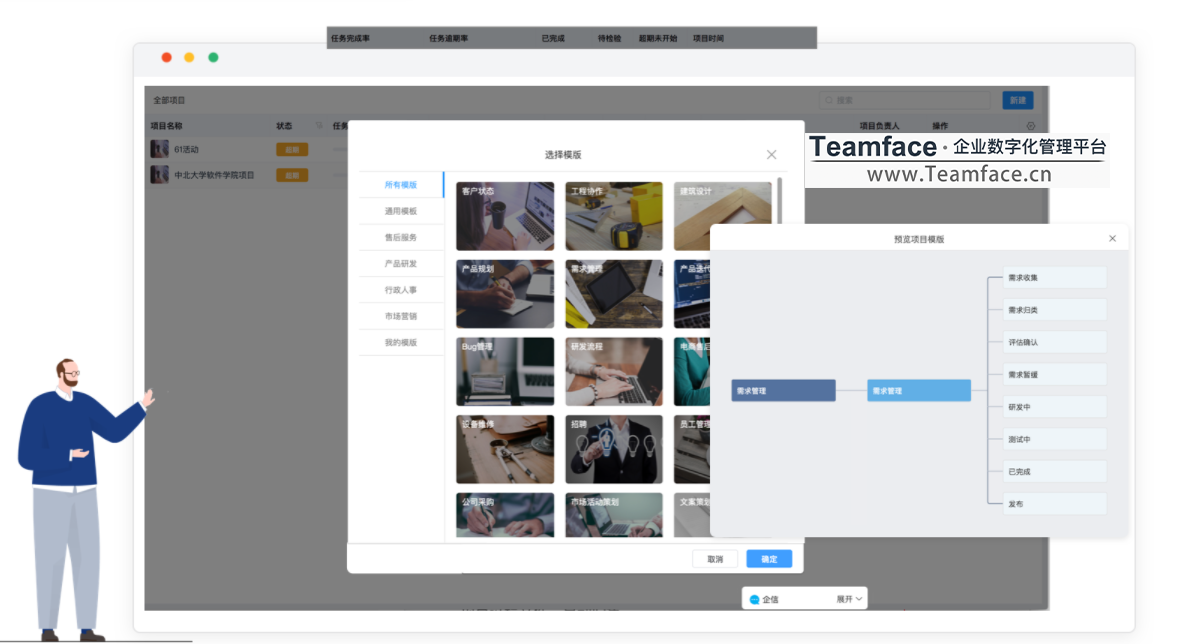Choose the 公司采购 template thumbnail
The image size is (1180, 644).
505,515
